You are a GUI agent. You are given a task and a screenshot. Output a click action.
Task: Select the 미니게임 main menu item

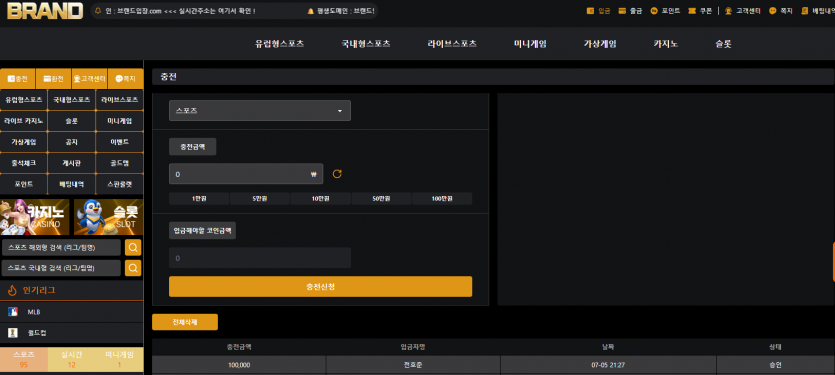coord(530,44)
